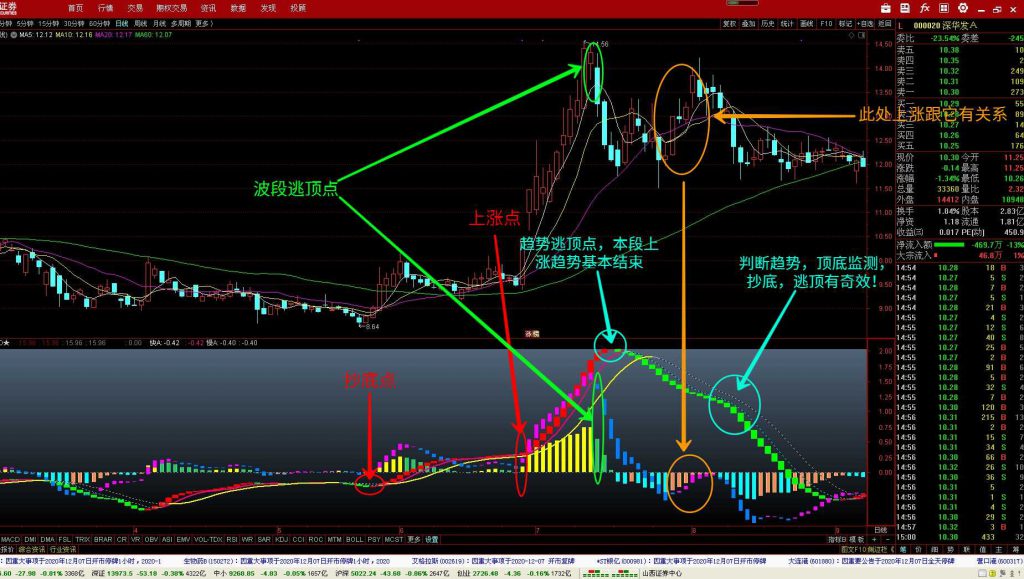Open the 行情 menu
Screen dimensions: 1024x579
pos(105,7)
